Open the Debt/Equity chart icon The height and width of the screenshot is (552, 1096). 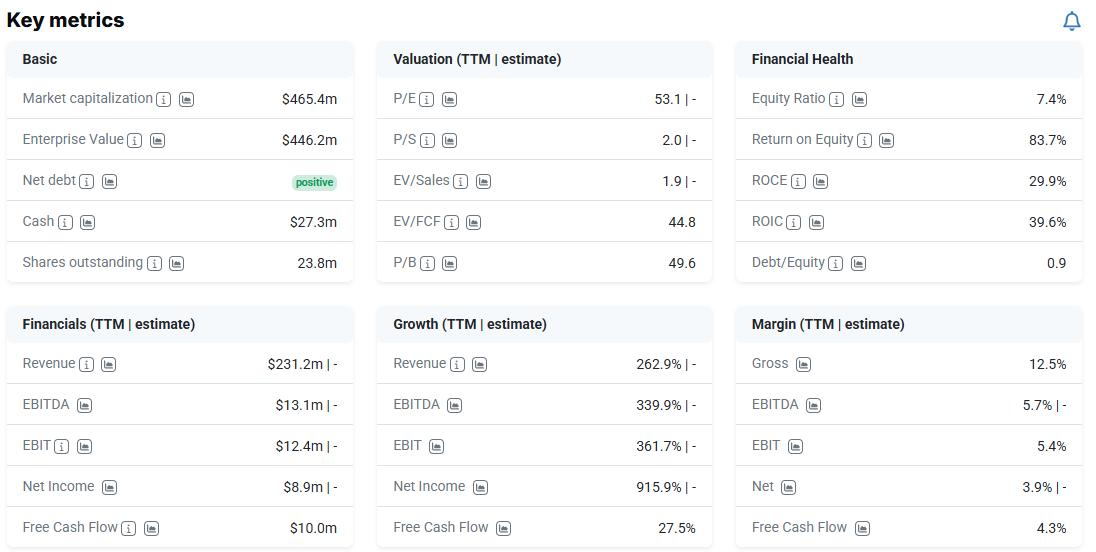[858, 263]
